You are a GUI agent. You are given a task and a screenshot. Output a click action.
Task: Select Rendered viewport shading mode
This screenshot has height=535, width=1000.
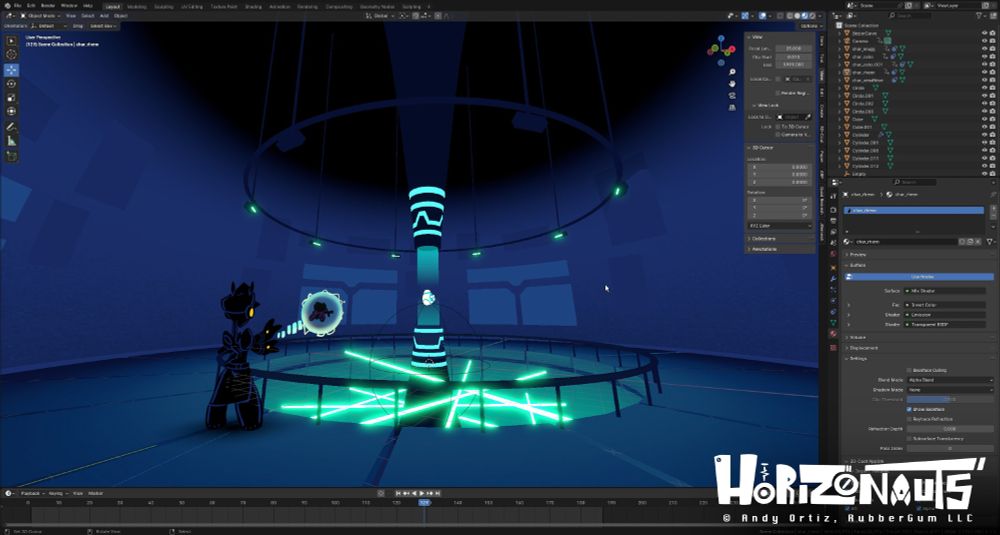coord(812,15)
